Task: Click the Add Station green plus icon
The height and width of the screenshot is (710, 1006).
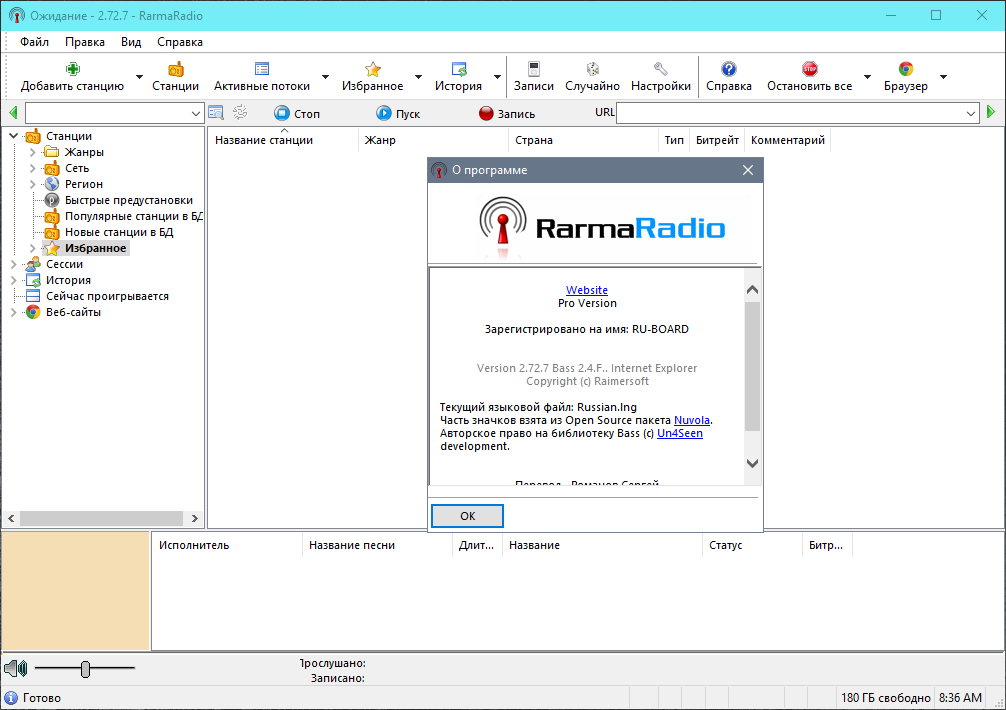Action: pyautogui.click(x=73, y=69)
